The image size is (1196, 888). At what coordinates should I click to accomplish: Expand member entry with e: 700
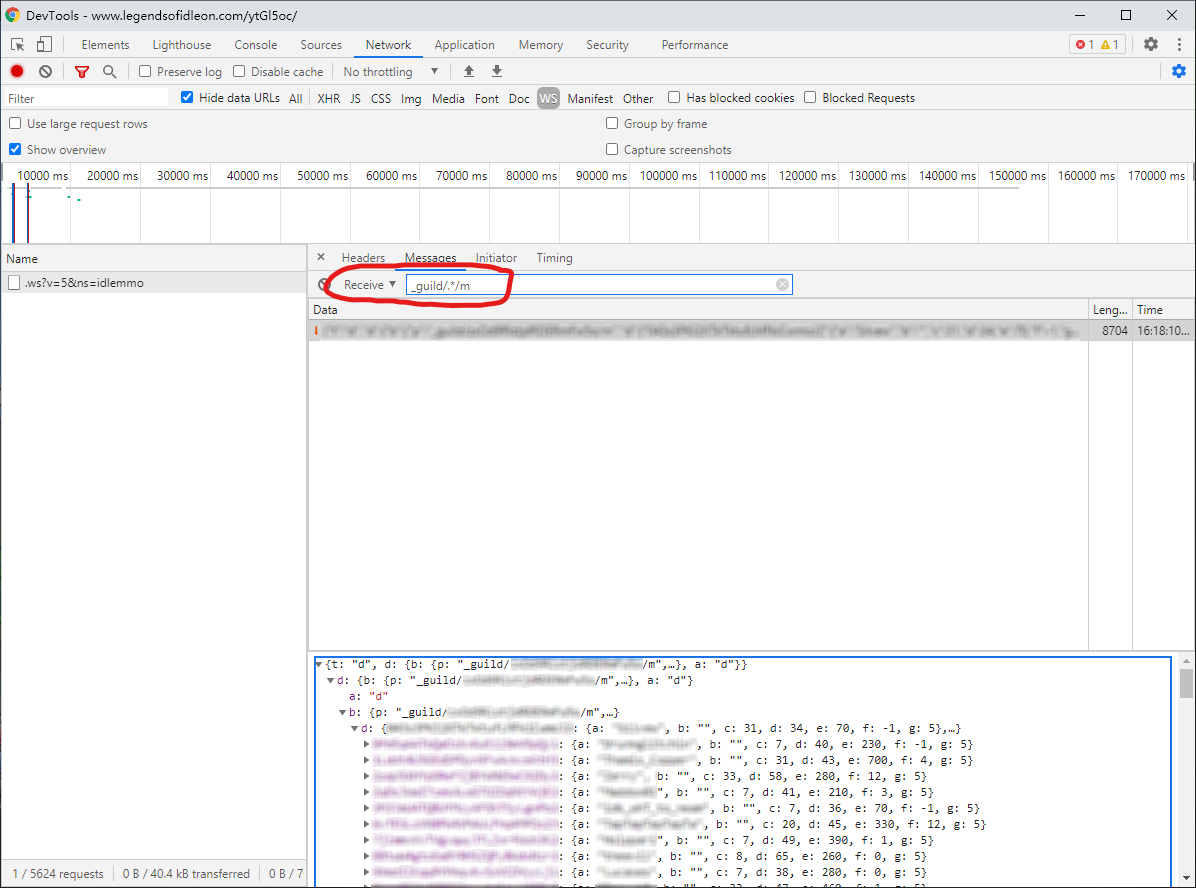367,761
